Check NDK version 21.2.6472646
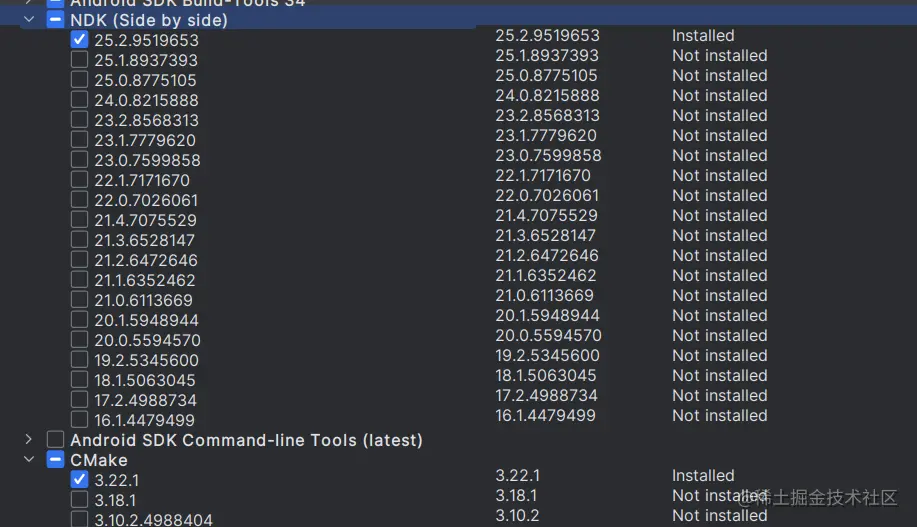 [x=80, y=259]
